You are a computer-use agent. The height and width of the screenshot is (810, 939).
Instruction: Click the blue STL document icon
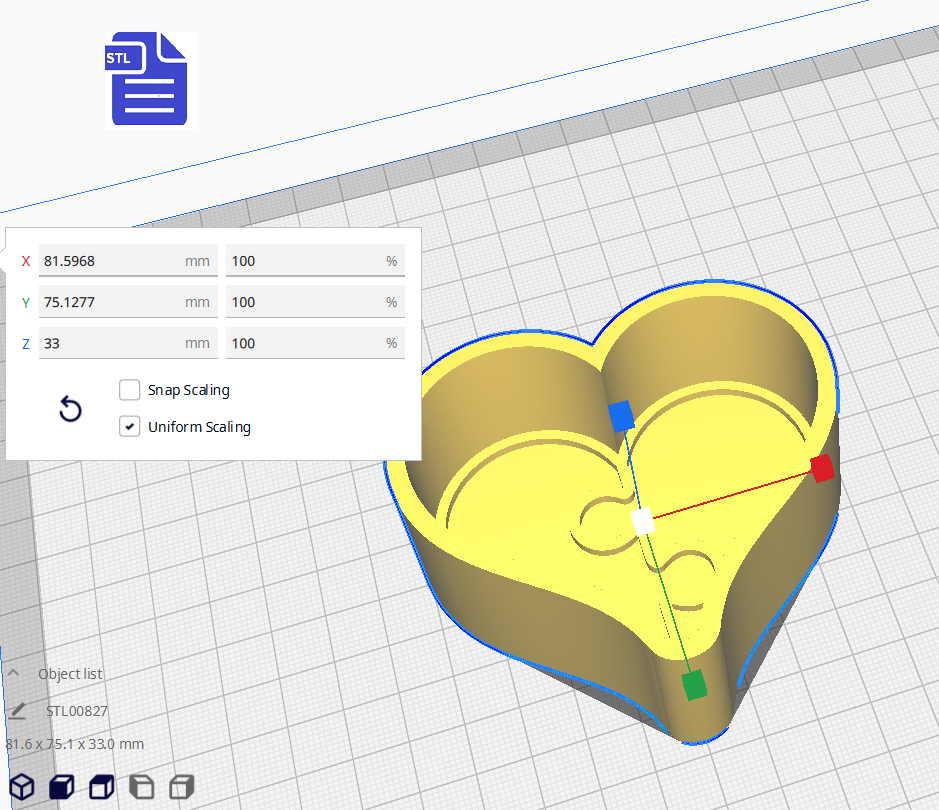pos(148,80)
